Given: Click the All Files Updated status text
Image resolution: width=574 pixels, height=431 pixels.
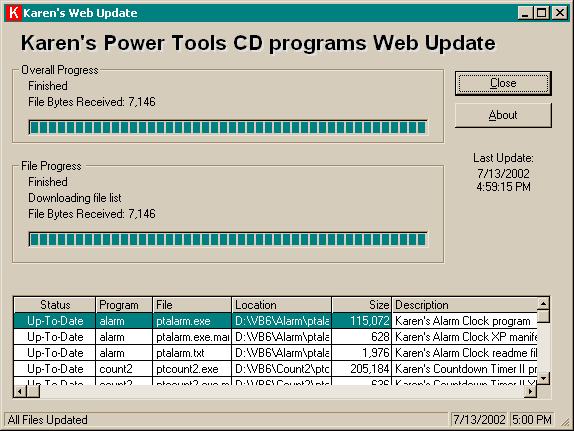Looking at the screenshot, I should [x=48, y=420].
